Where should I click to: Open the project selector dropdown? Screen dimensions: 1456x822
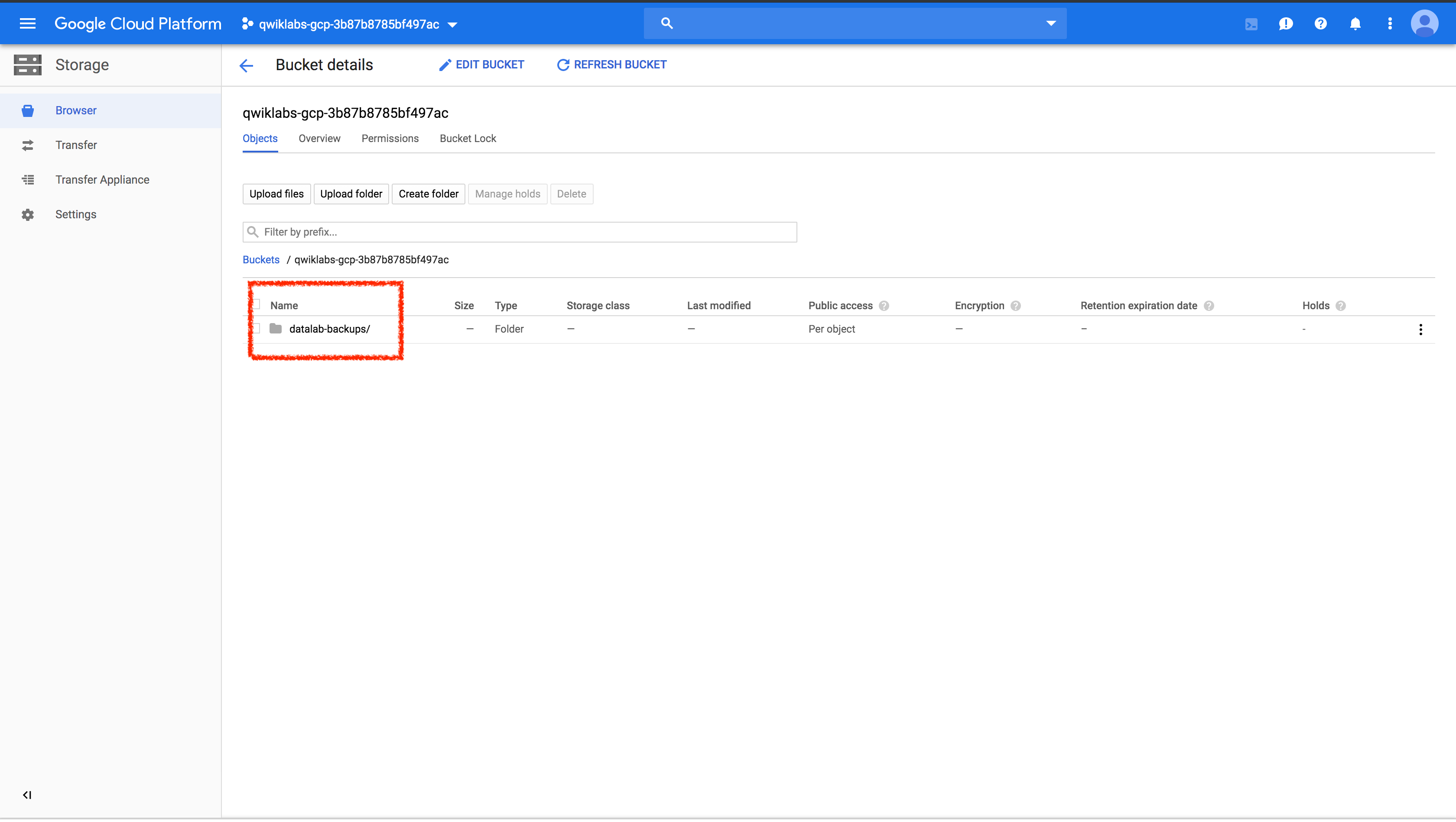tap(349, 24)
